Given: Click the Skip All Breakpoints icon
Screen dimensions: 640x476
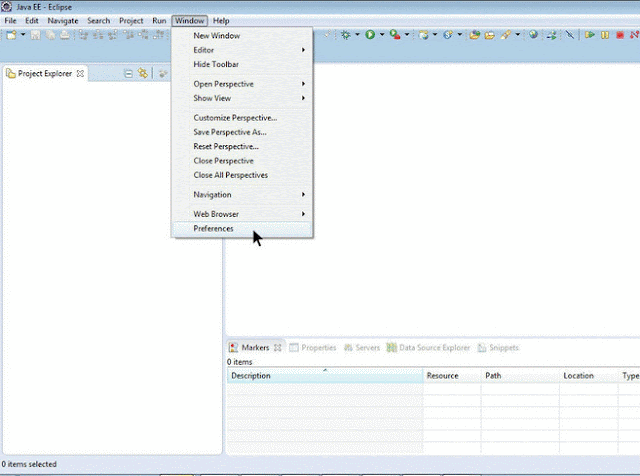Looking at the screenshot, I should click(x=570, y=35).
